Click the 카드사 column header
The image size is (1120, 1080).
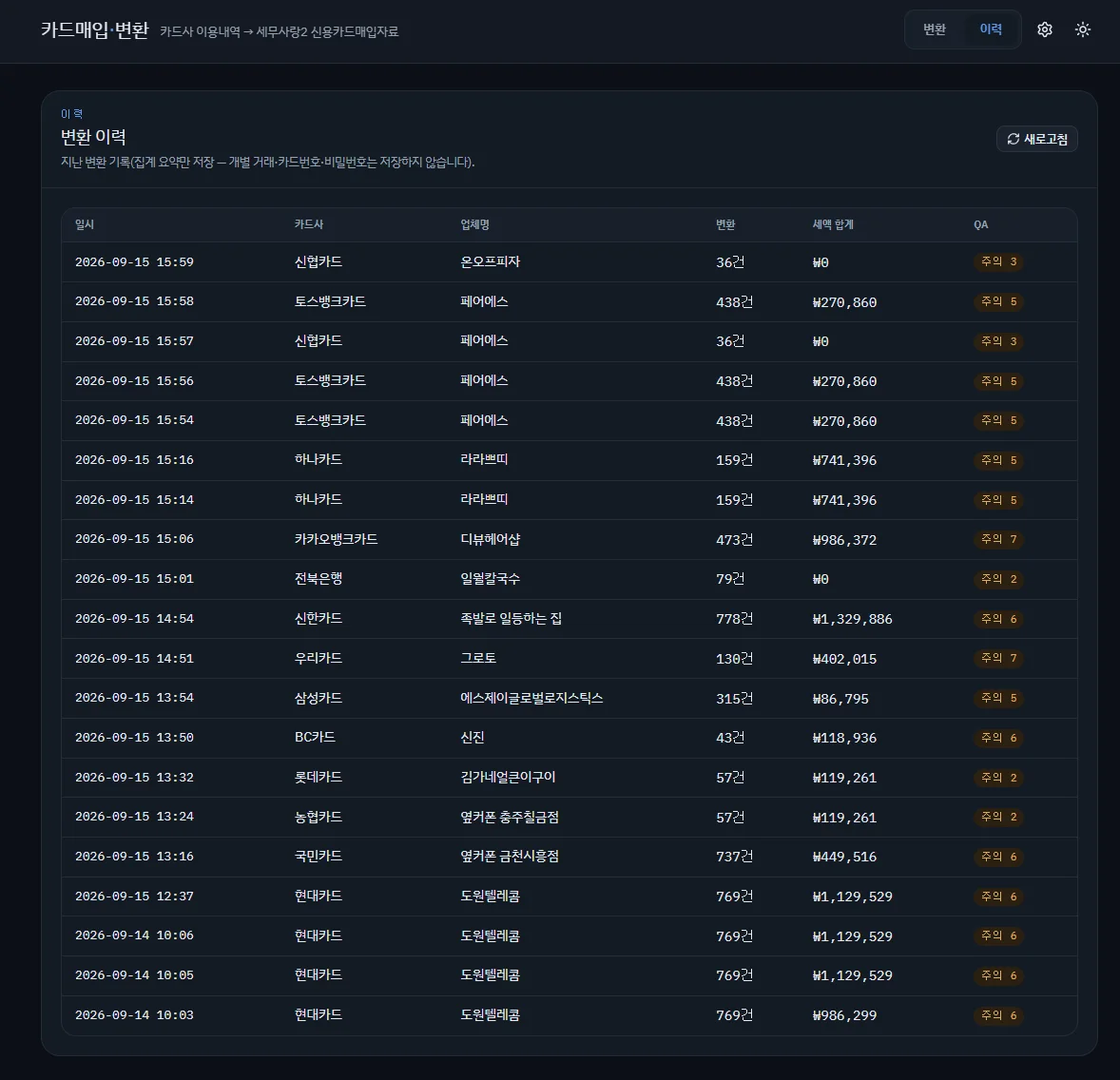pyautogui.click(x=309, y=224)
